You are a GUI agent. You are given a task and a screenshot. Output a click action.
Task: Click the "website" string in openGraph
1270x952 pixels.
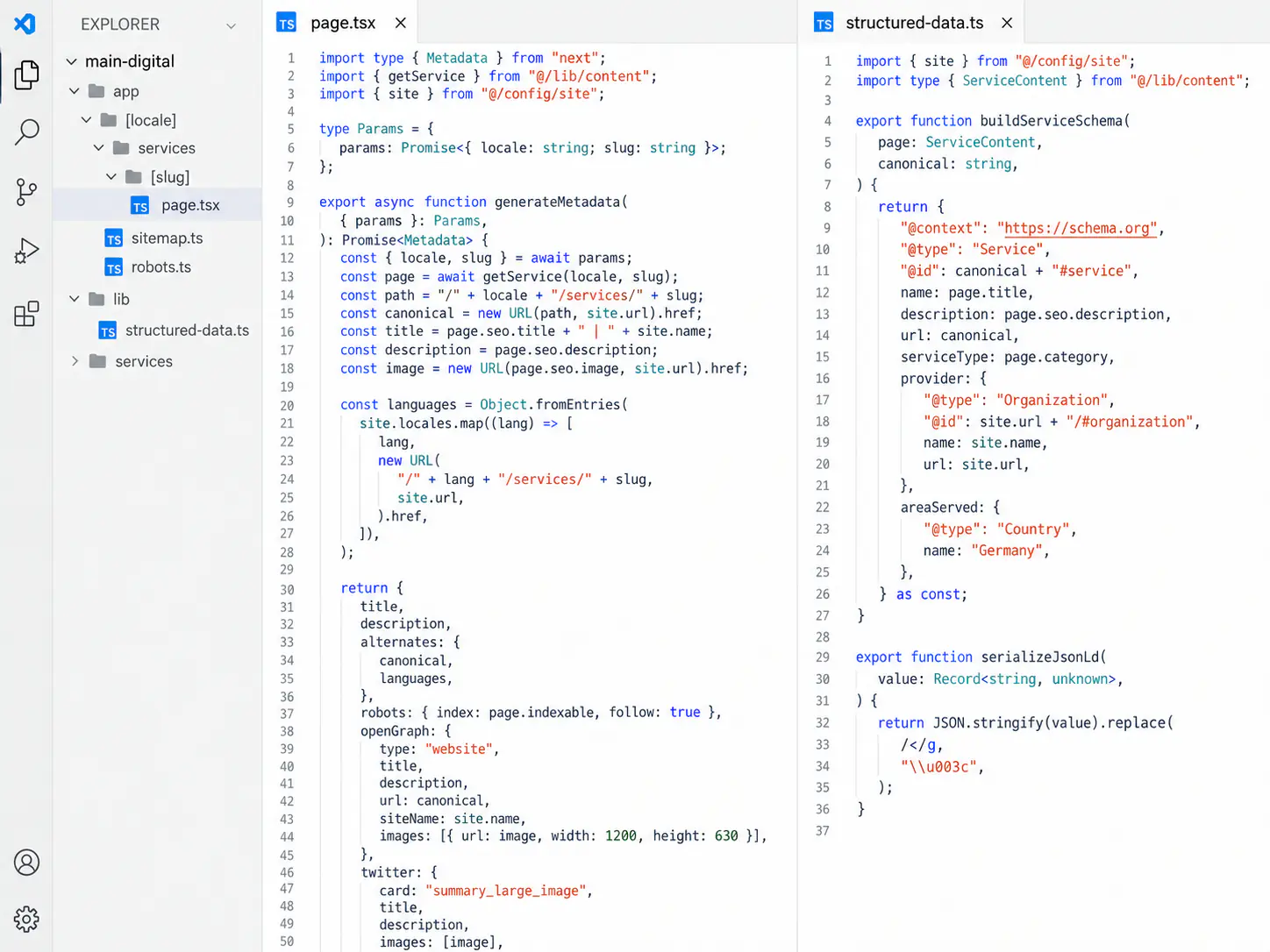tap(460, 750)
